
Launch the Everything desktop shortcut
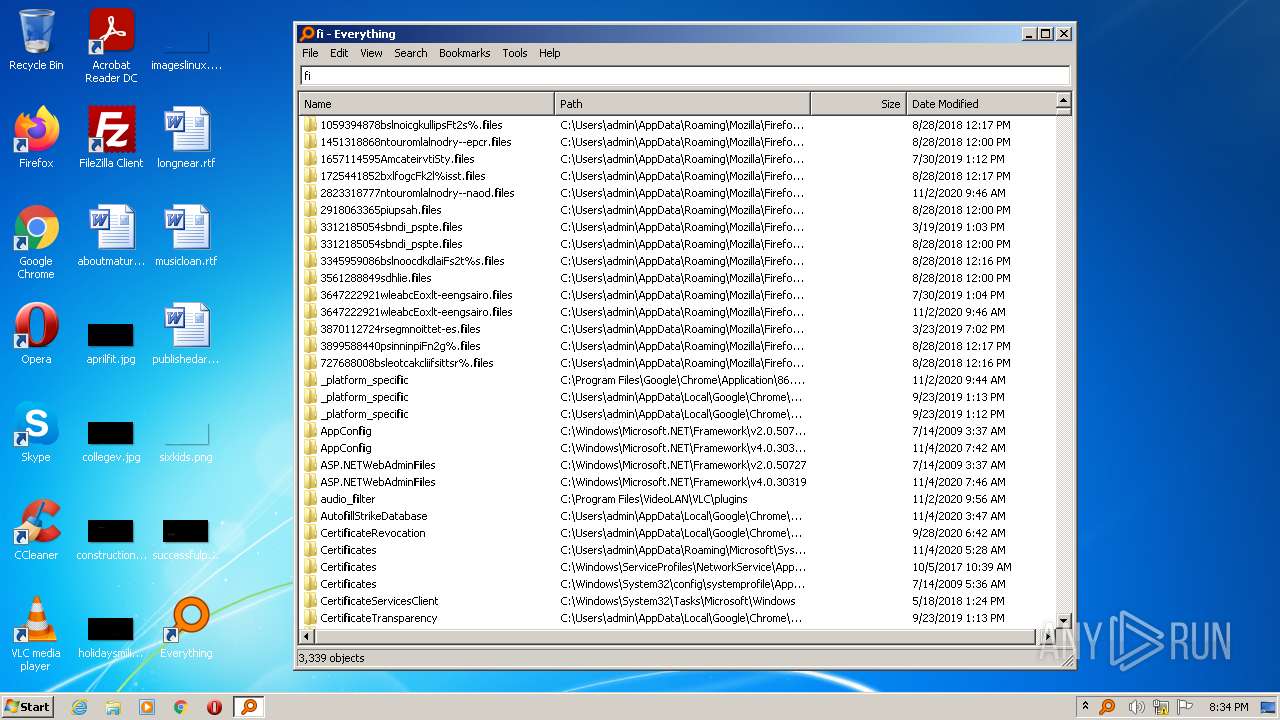click(x=186, y=628)
